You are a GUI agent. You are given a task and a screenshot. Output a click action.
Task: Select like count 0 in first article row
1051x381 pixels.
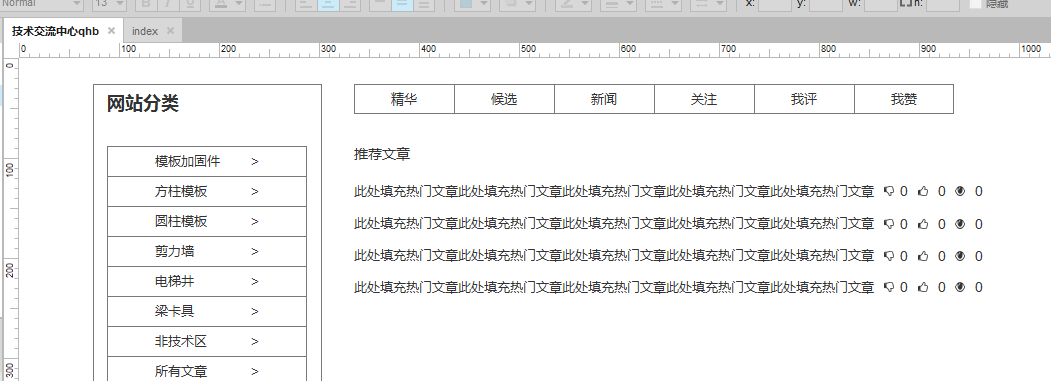pyautogui.click(x=942, y=192)
